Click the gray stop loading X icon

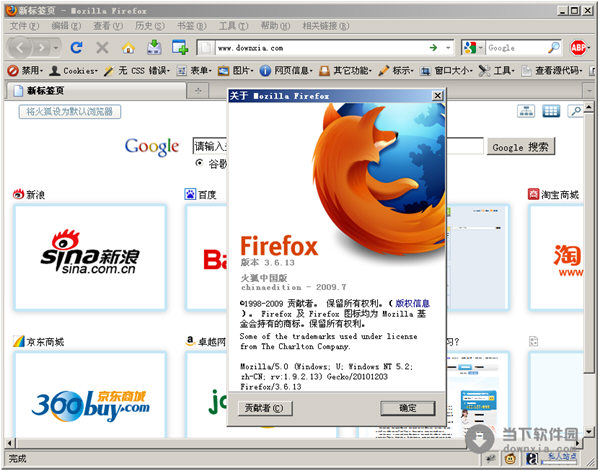pyautogui.click(x=102, y=47)
